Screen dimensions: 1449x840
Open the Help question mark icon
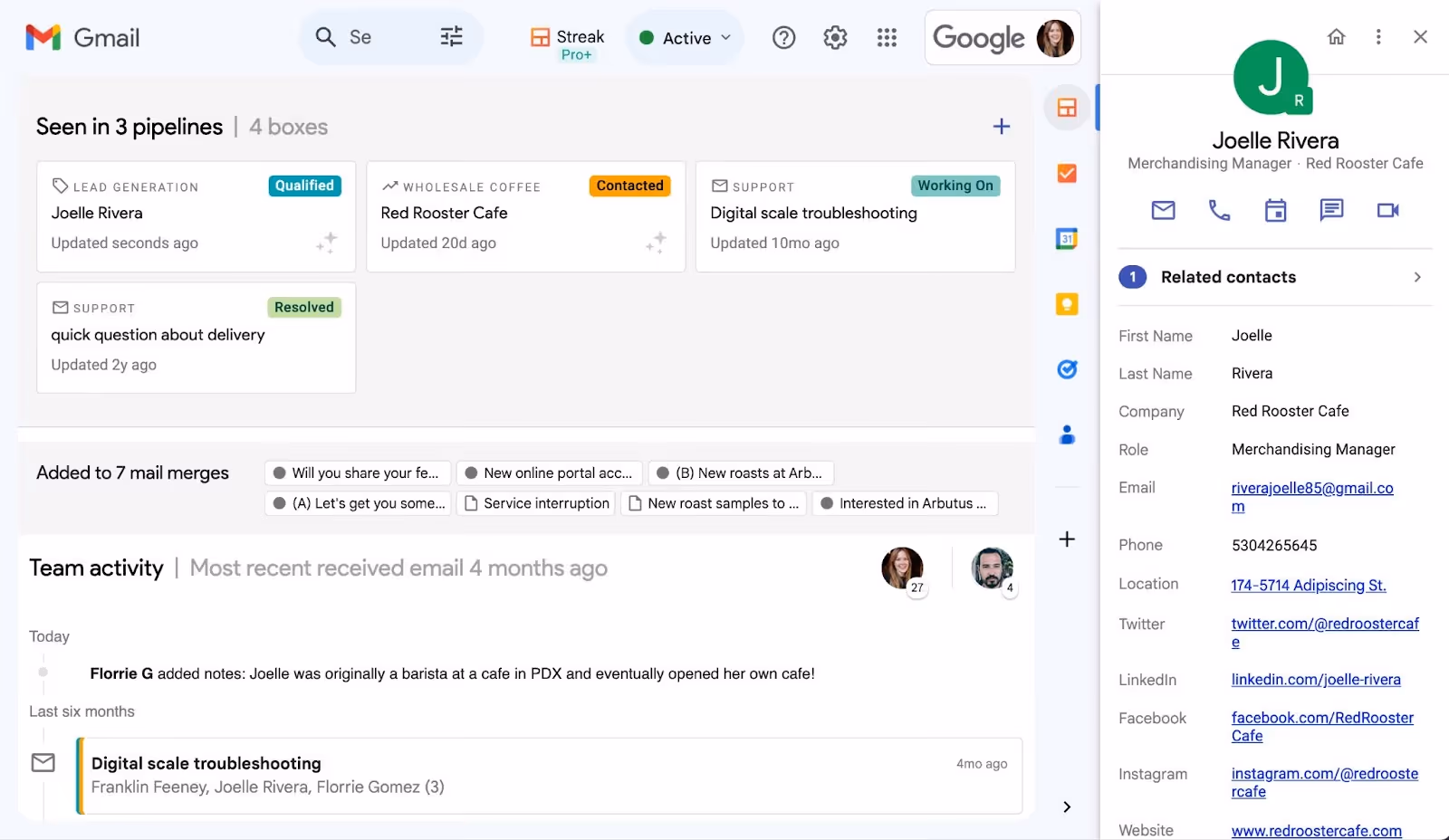[783, 37]
